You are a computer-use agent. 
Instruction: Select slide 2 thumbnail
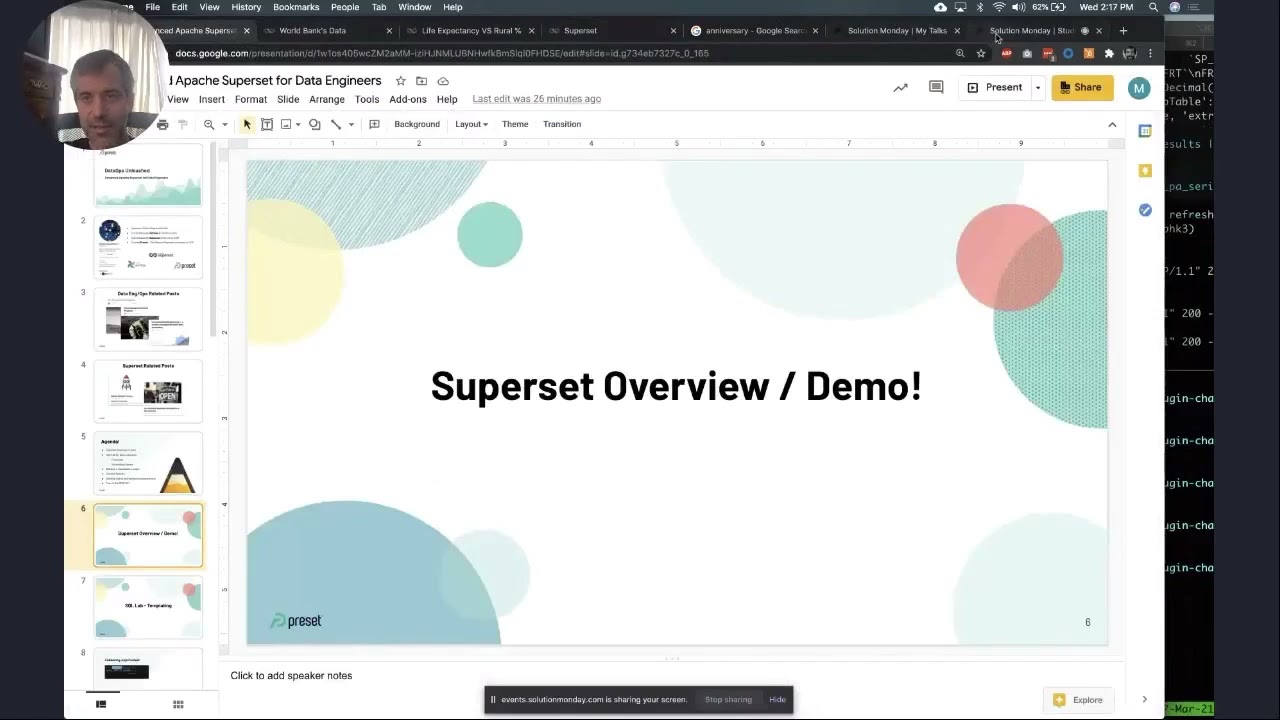tap(148, 247)
